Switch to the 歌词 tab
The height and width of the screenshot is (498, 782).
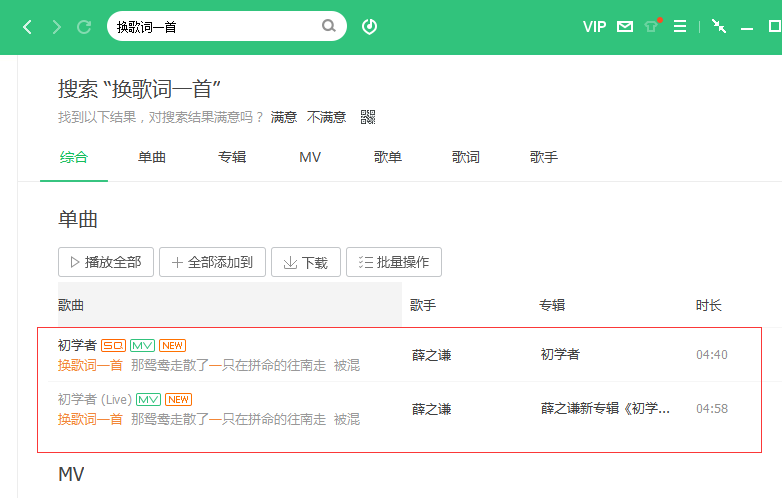[465, 157]
